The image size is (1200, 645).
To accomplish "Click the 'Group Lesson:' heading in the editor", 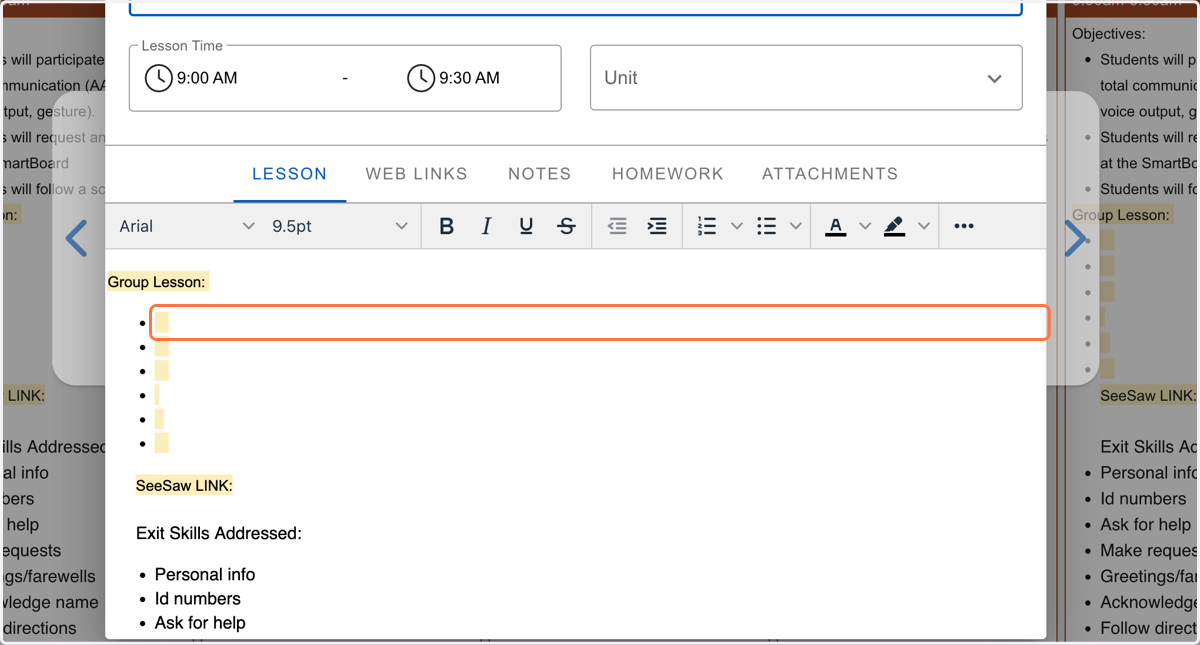I will coord(156,282).
